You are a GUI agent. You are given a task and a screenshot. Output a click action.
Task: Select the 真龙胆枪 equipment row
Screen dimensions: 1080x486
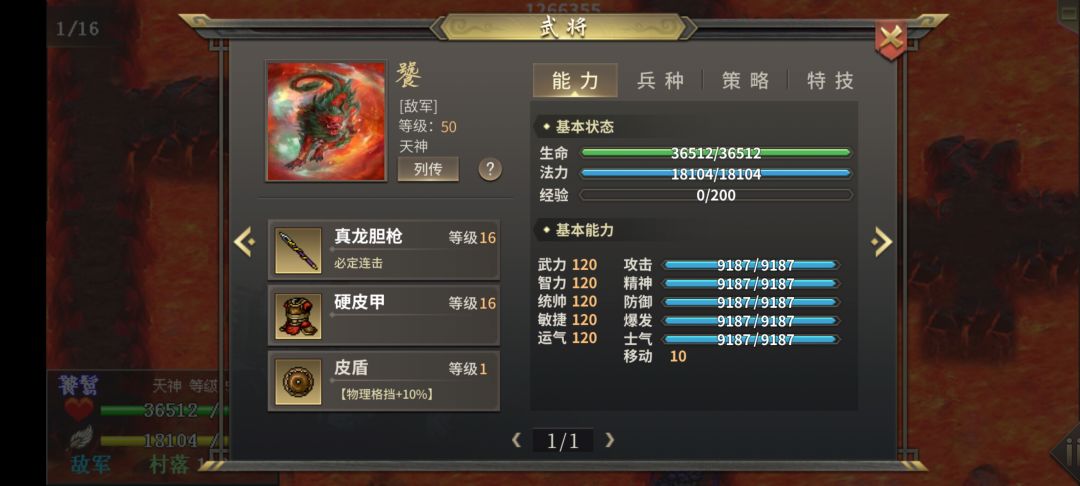pos(384,250)
